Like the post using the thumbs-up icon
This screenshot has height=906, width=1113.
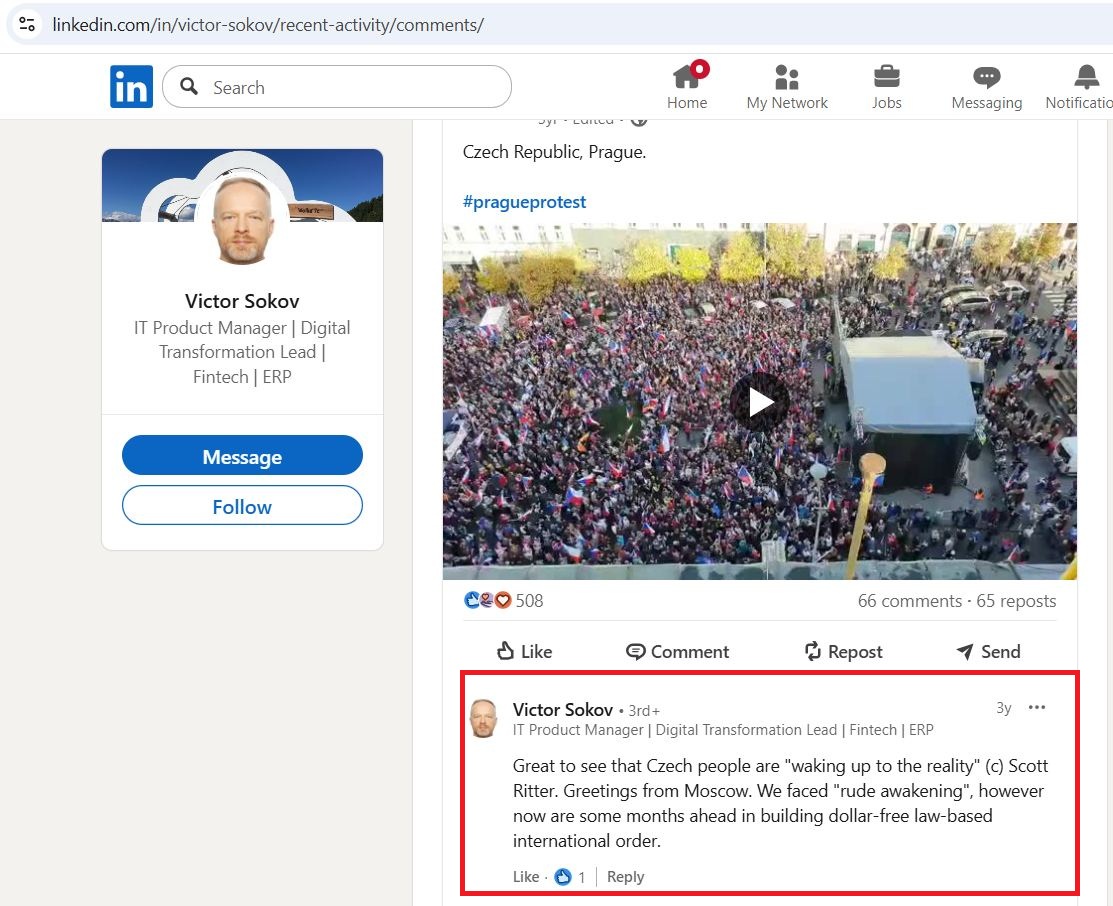pos(523,651)
